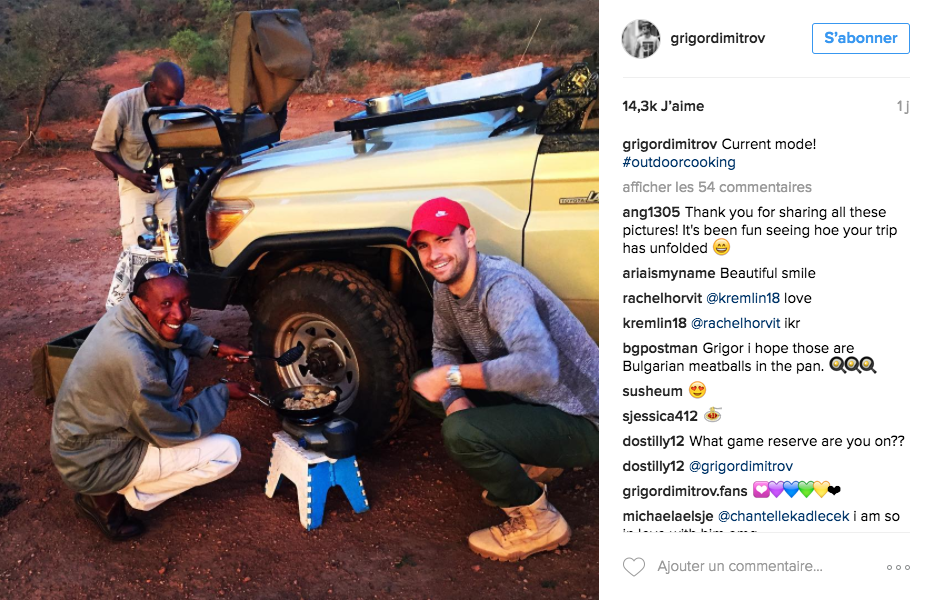The image size is (931, 600).
Task: Open the #outdoorcooking hashtag link
Action: point(679,162)
